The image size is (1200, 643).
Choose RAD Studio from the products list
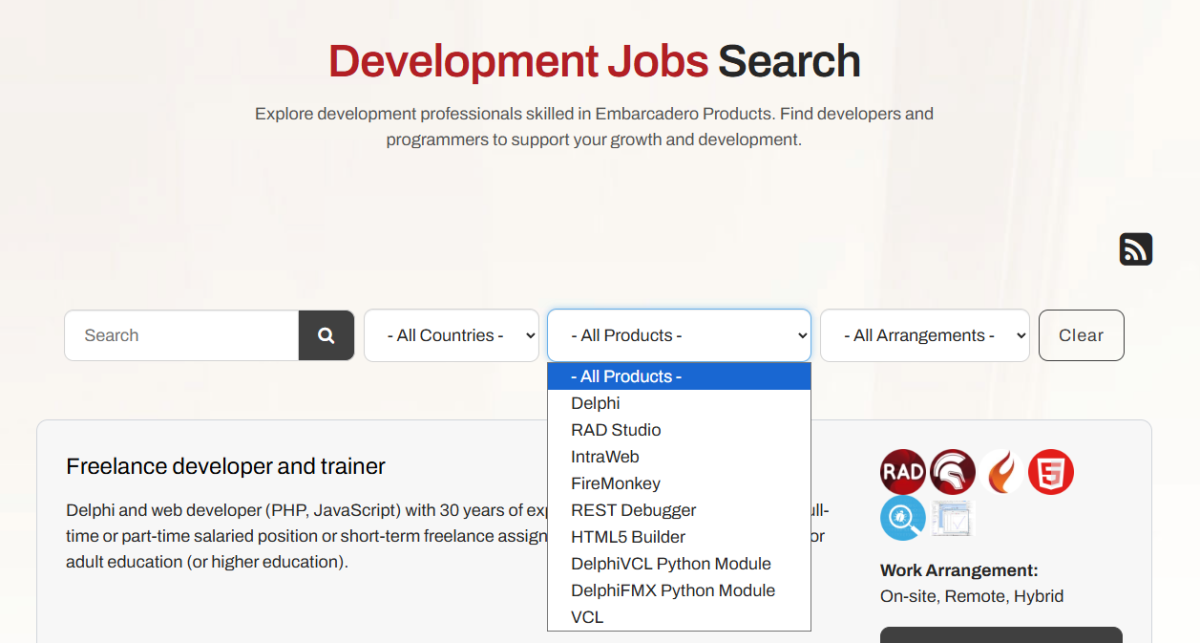[679, 430]
